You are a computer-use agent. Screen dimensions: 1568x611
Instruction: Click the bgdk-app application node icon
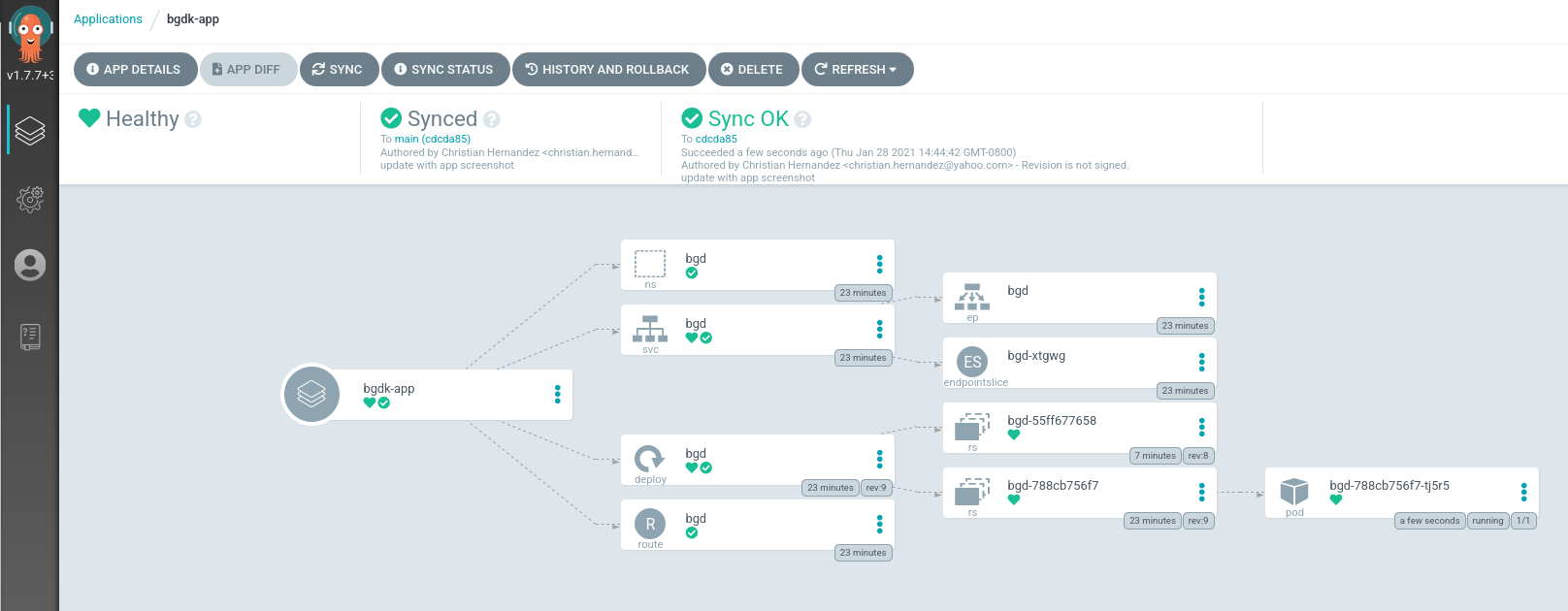pyautogui.click(x=310, y=395)
